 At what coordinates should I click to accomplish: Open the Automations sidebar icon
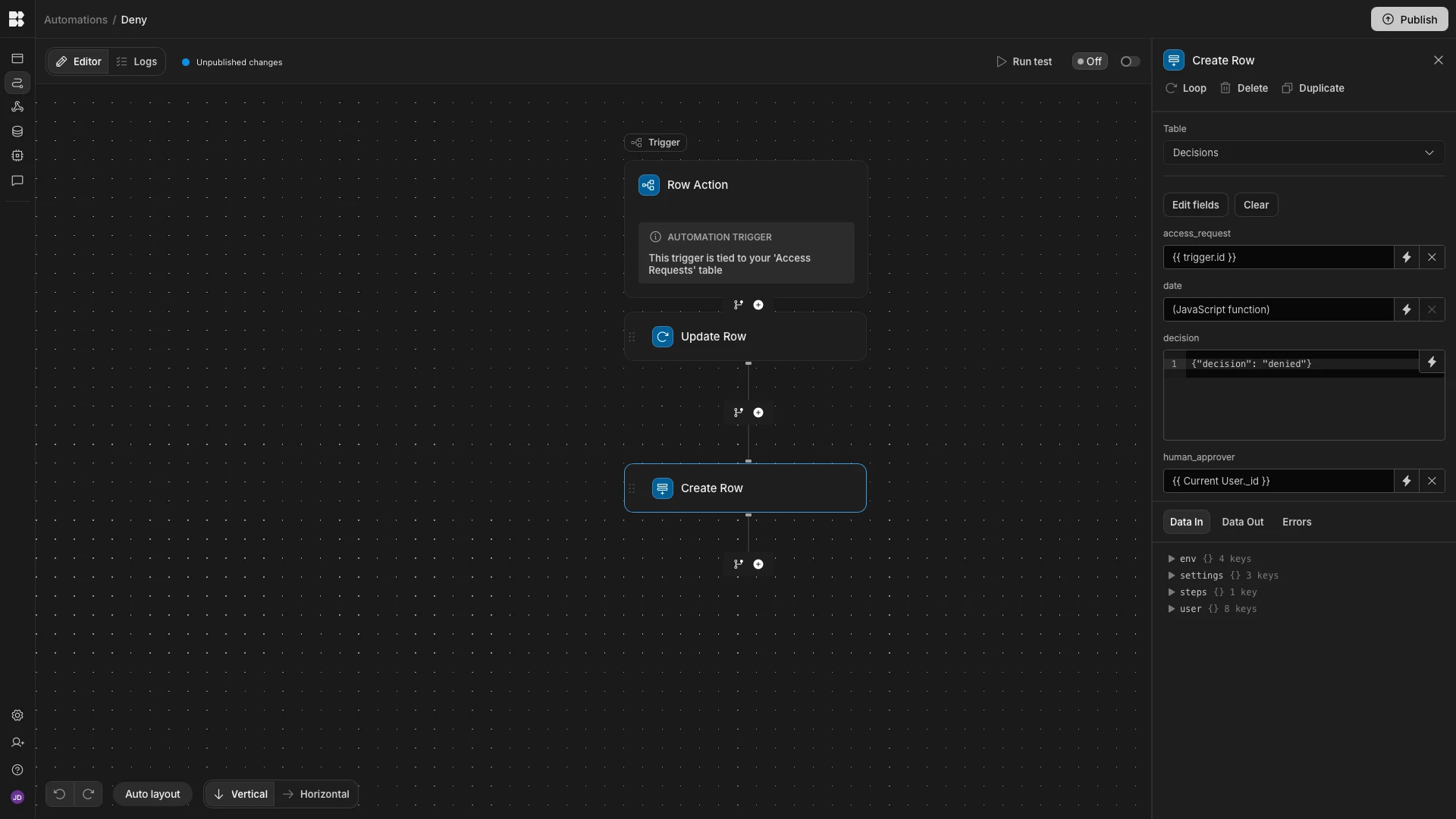[17, 83]
